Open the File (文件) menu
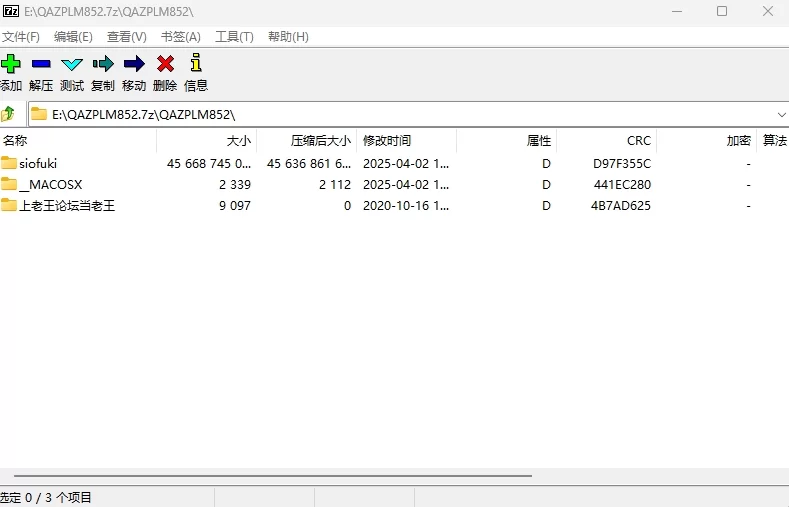The width and height of the screenshot is (789, 507). point(21,37)
